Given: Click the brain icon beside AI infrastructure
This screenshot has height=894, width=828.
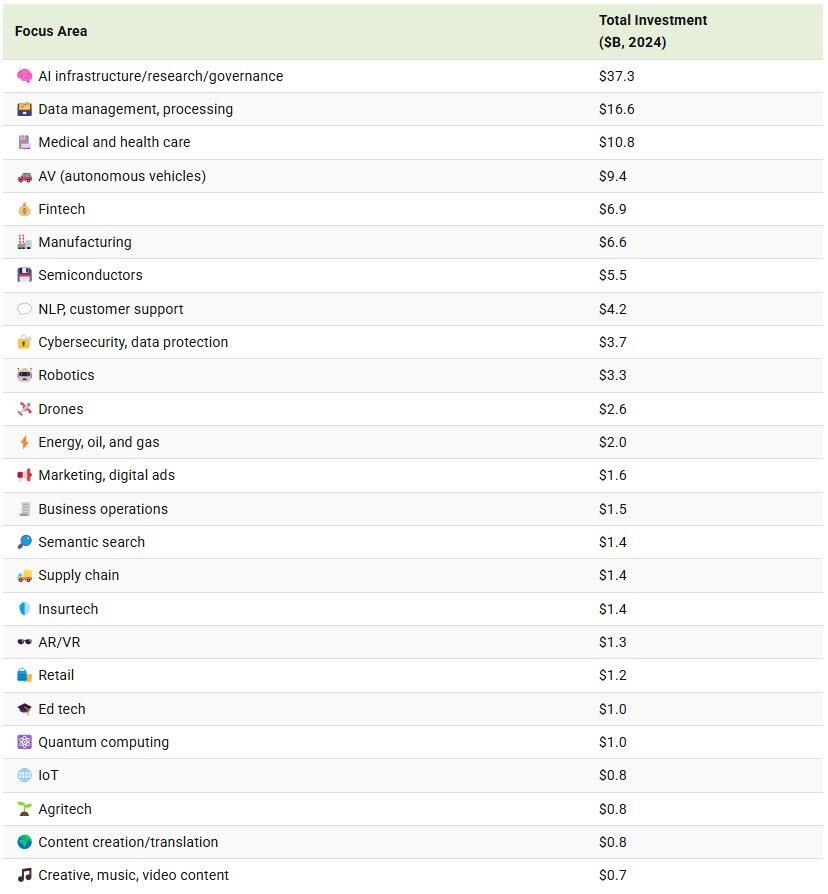Looking at the screenshot, I should (x=24, y=76).
